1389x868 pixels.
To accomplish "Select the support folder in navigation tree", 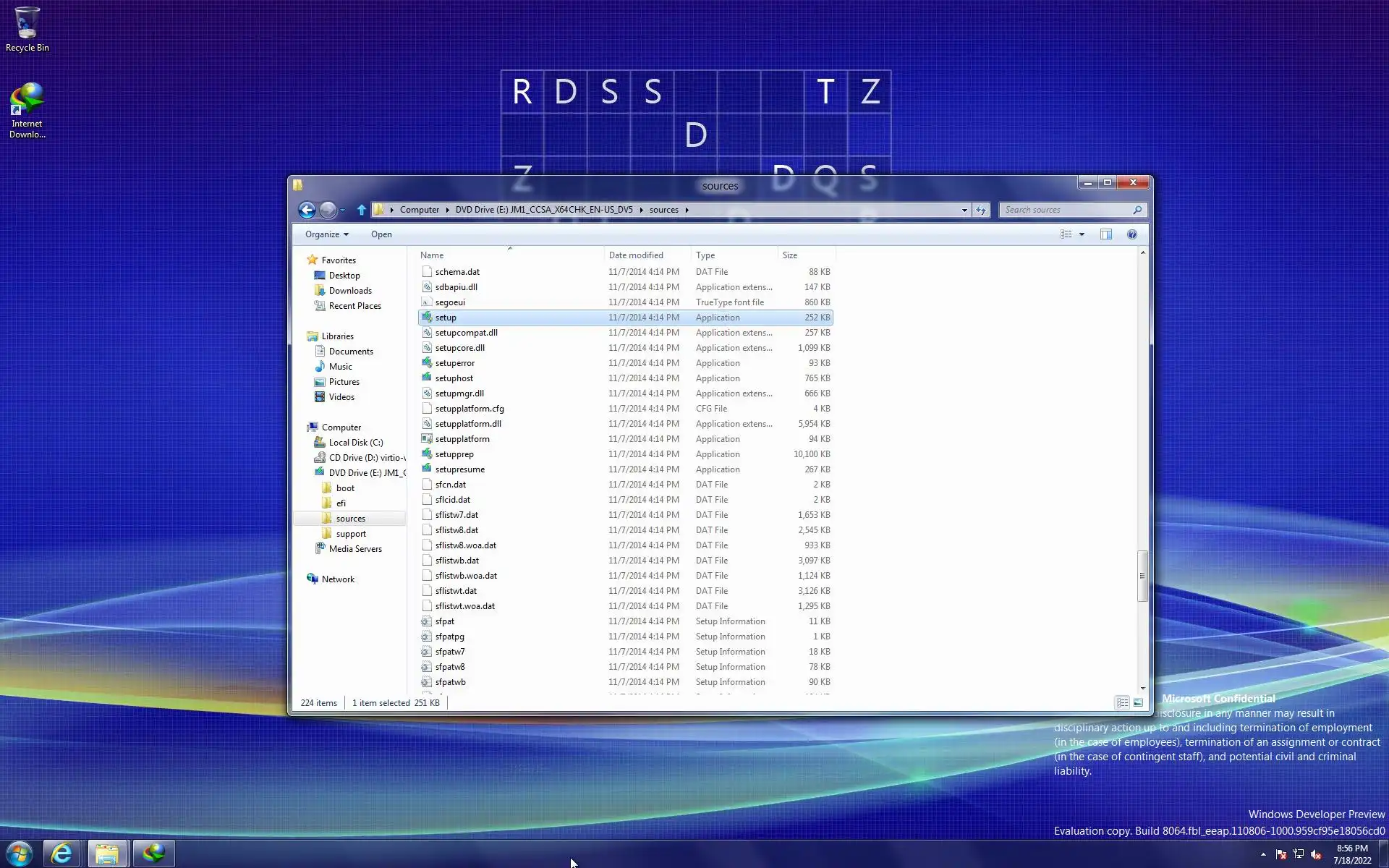I will pos(351,534).
